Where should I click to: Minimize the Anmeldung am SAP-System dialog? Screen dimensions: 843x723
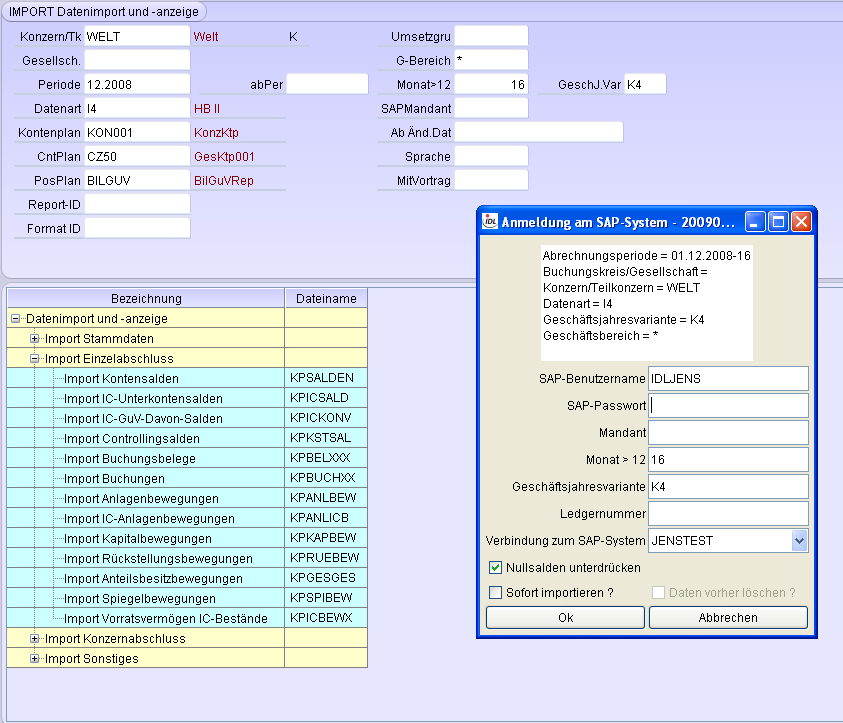755,221
